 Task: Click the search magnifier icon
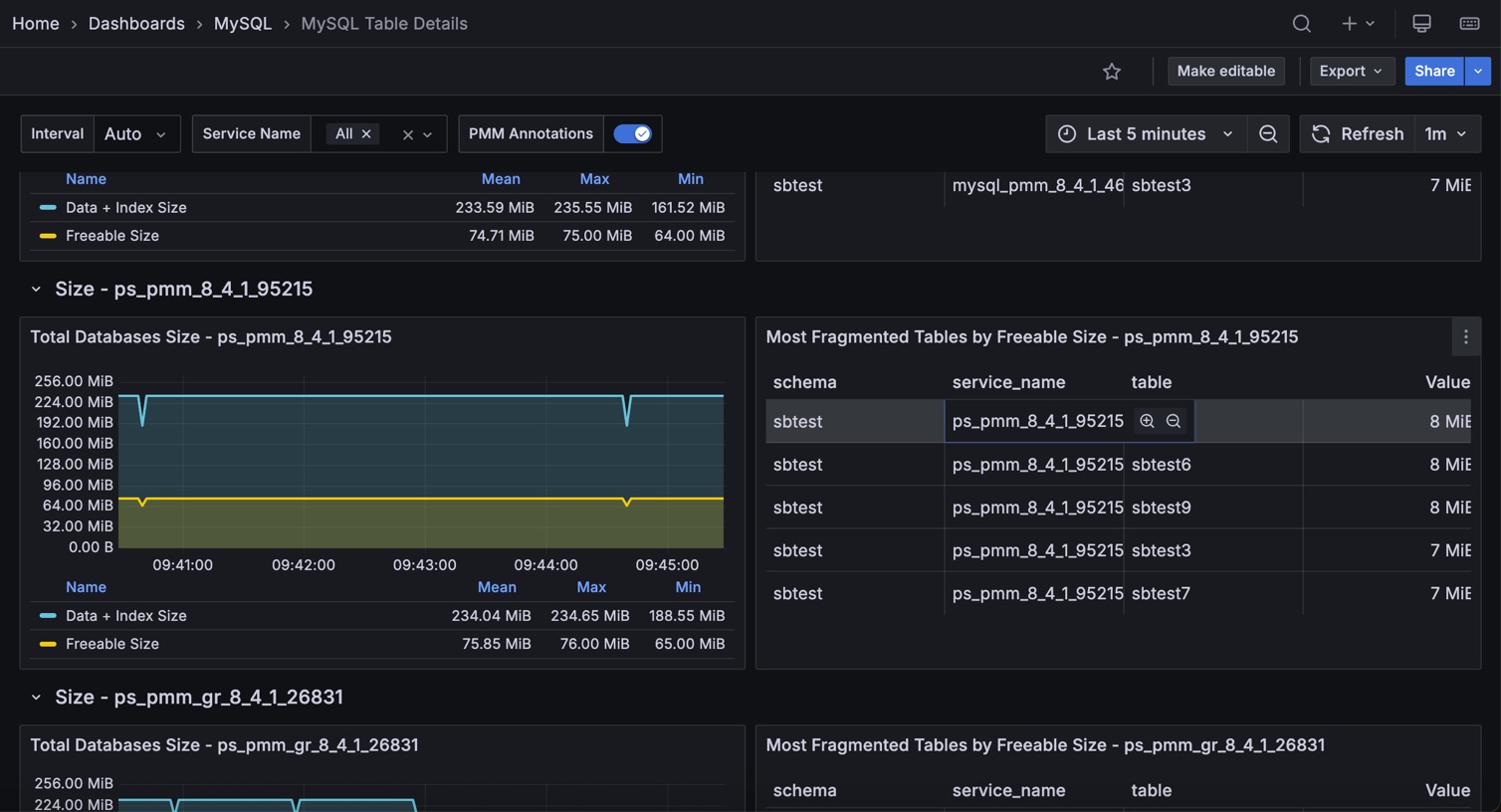(1301, 24)
